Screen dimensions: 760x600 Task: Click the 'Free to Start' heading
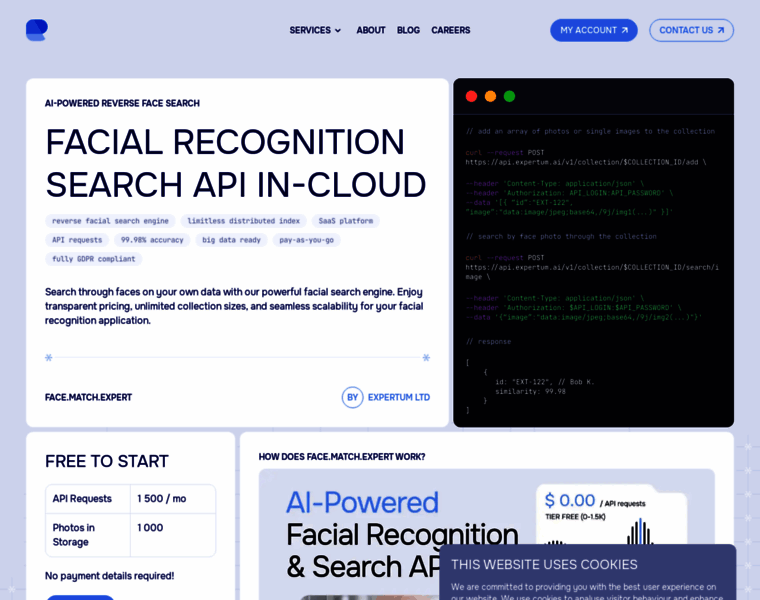(107, 461)
